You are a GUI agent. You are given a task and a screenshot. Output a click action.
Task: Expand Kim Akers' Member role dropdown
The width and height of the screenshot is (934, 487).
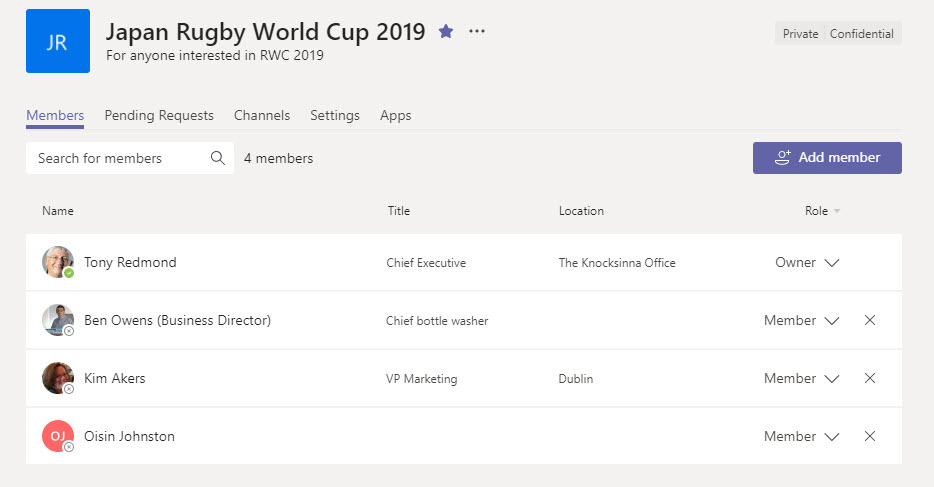831,379
